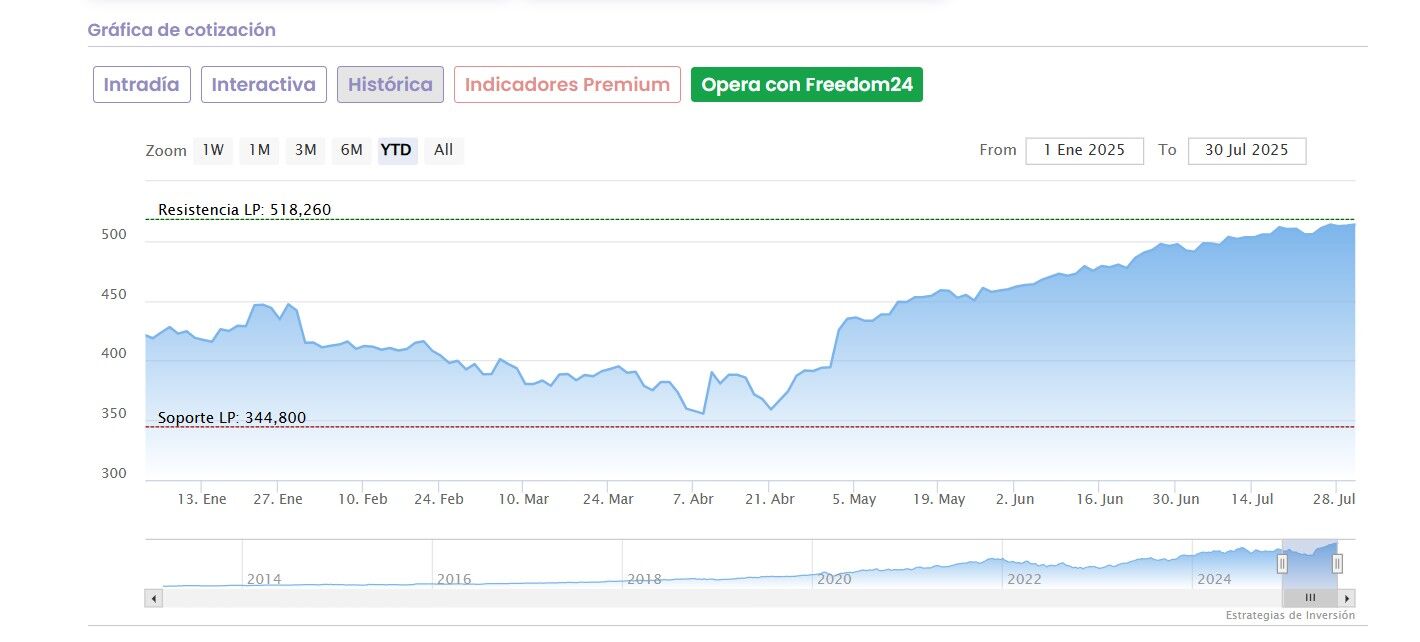Image resolution: width=1420 pixels, height=642 pixels.
Task: Select the YTD zoom option
Action: (396, 150)
